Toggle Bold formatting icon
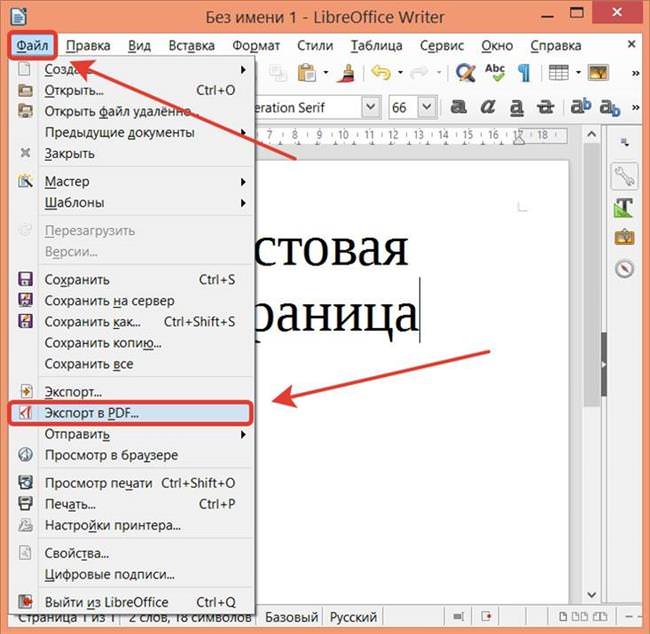Viewport: 650px width, 634px height. (458, 107)
